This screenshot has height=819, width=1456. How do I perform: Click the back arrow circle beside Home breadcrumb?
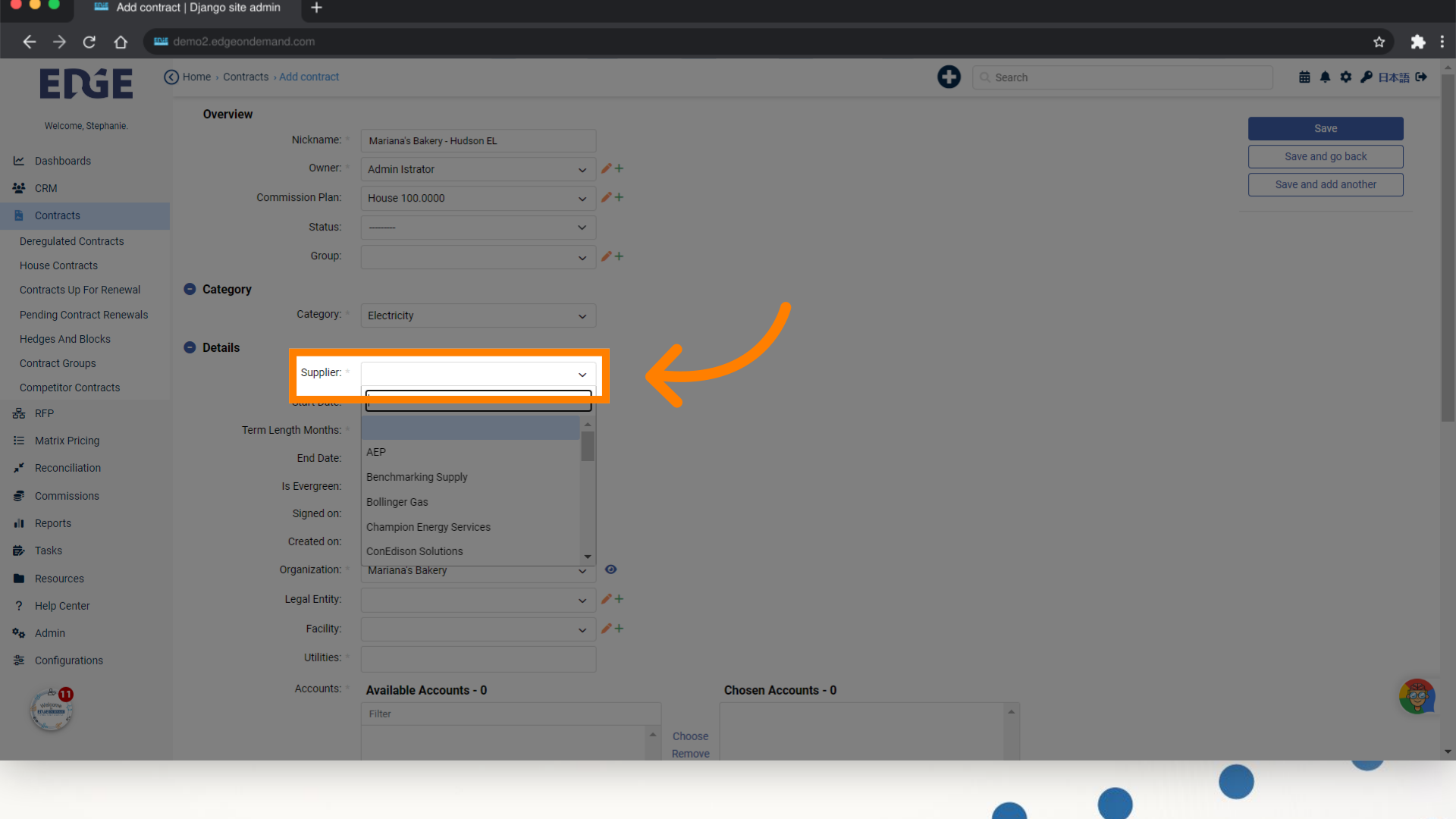click(171, 77)
